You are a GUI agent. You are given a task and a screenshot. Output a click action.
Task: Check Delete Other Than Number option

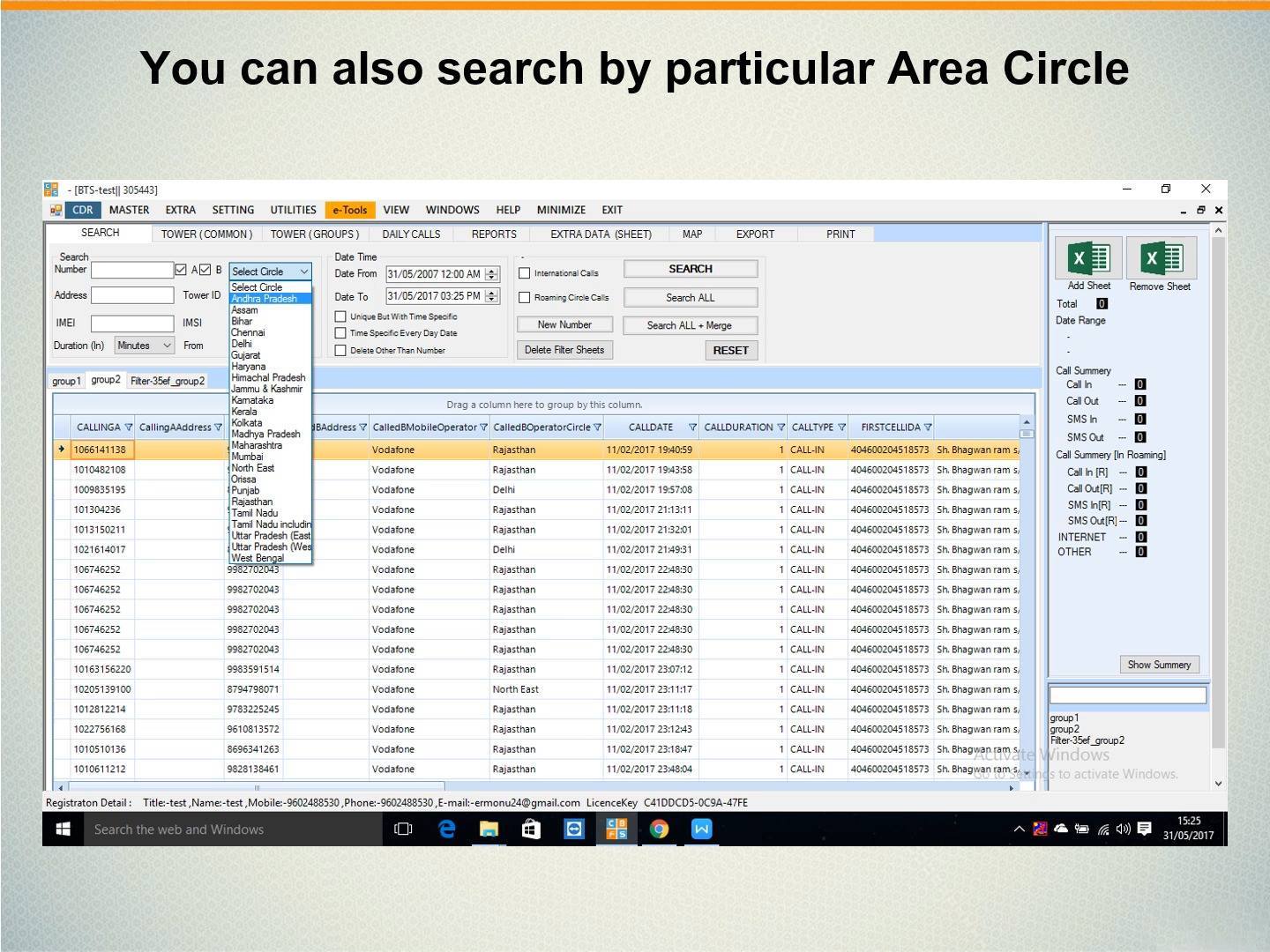coord(340,350)
